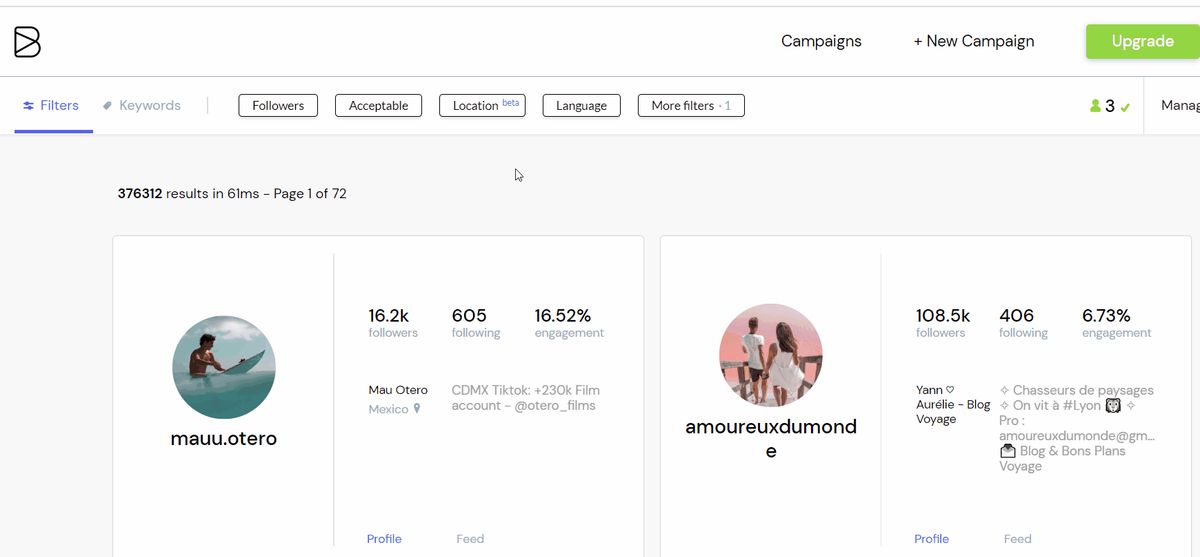The width and height of the screenshot is (1200, 557).
Task: Click the mauu.otero username heading
Action: pos(224,439)
